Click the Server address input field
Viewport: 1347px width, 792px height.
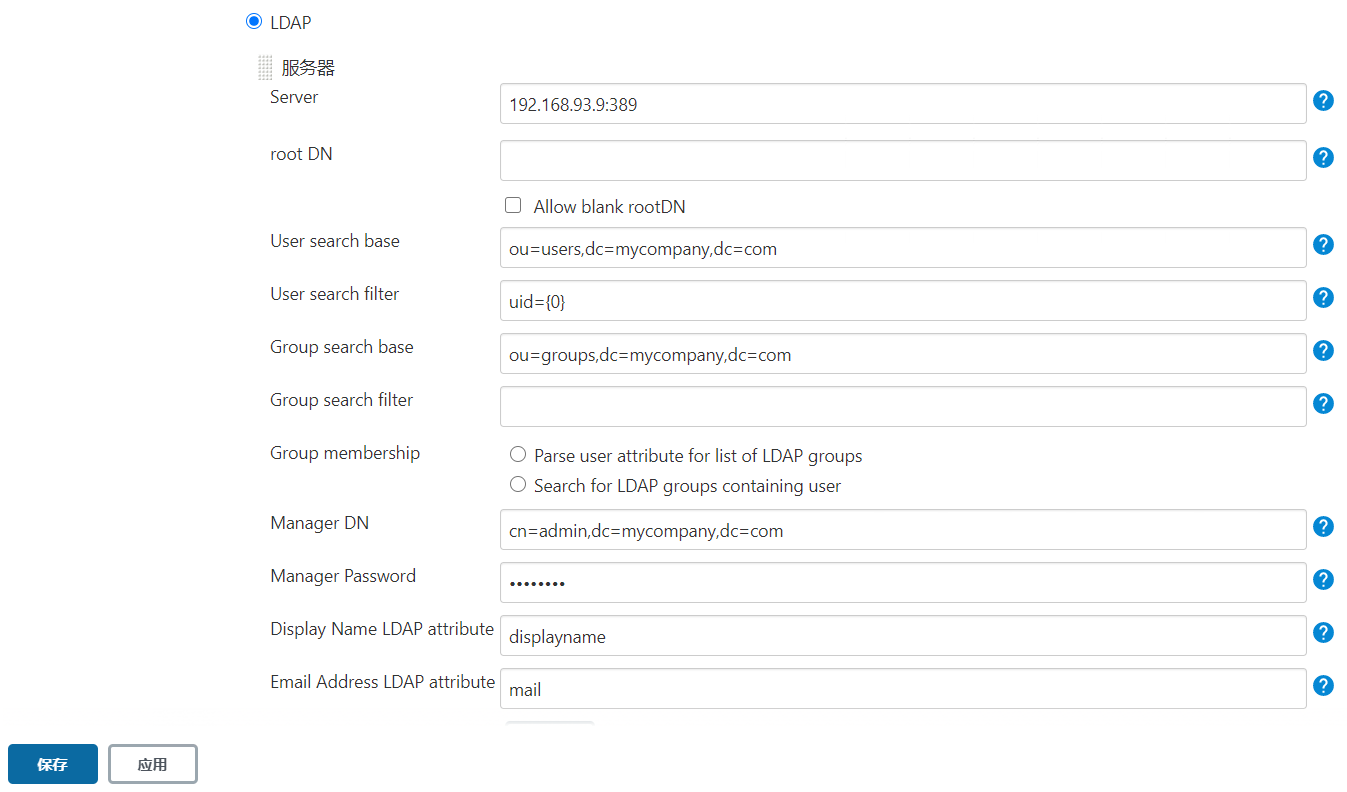(x=900, y=103)
